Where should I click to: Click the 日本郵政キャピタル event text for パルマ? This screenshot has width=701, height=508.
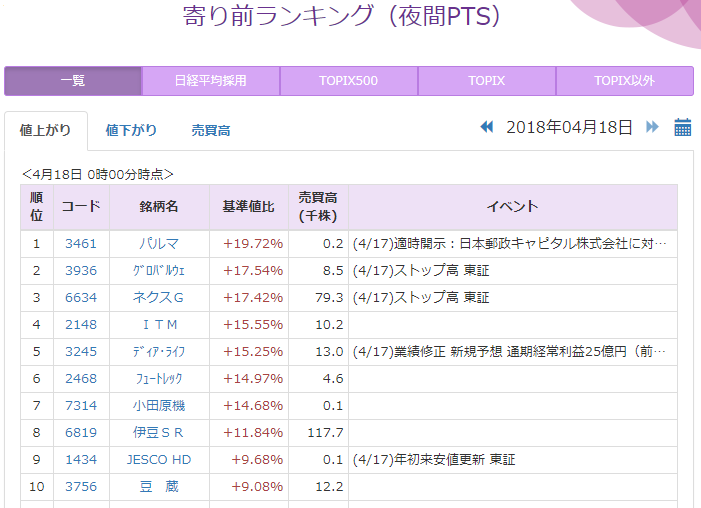pos(510,244)
